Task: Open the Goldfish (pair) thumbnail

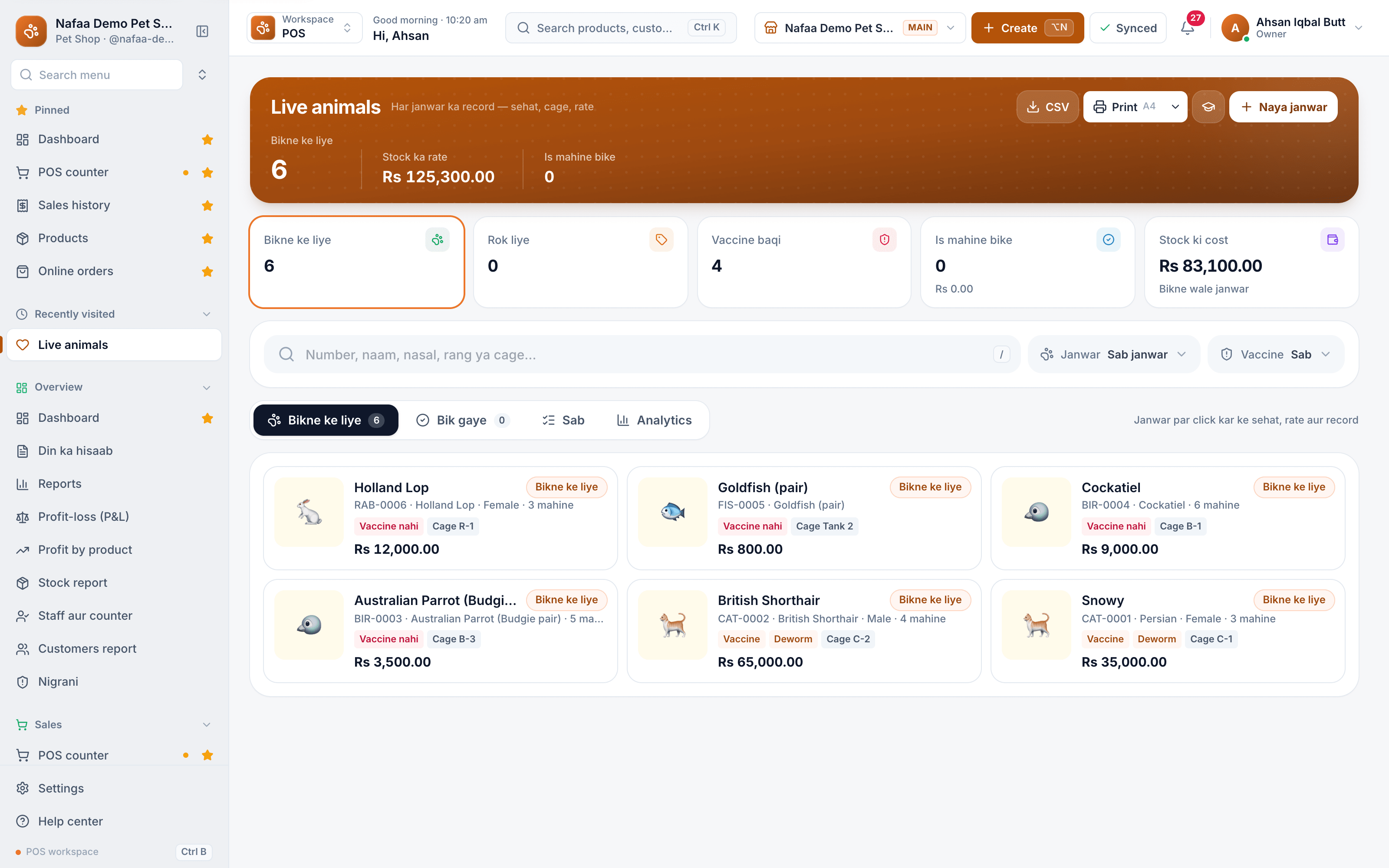Action: click(673, 512)
